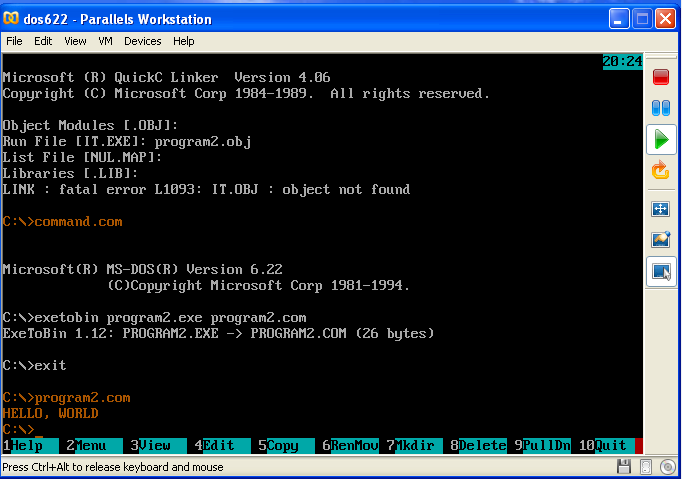Click the 9PullDn function key label
The image size is (682, 479).
point(542,446)
